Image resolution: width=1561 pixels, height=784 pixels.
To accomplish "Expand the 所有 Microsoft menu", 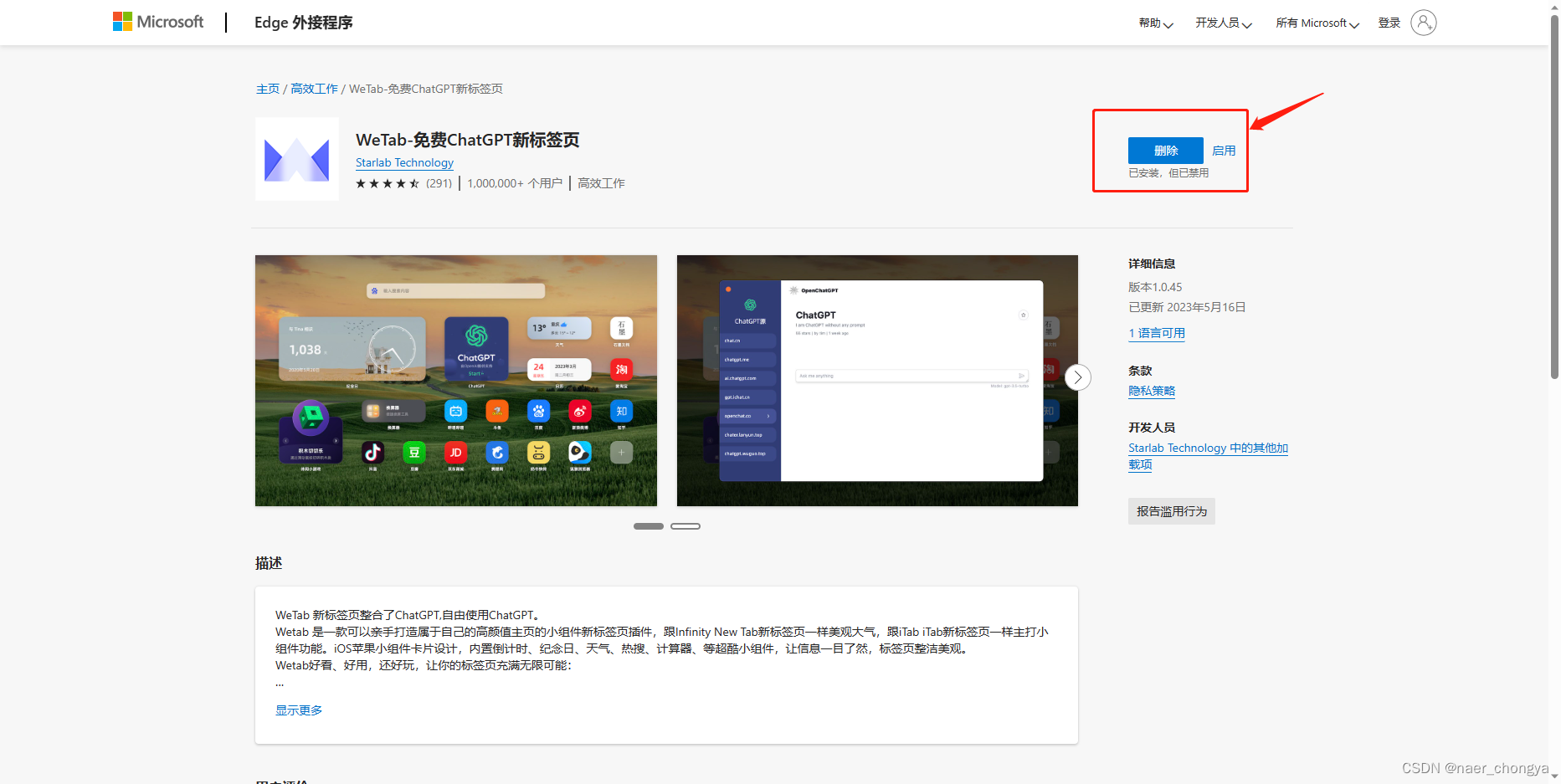I will (x=1317, y=23).
